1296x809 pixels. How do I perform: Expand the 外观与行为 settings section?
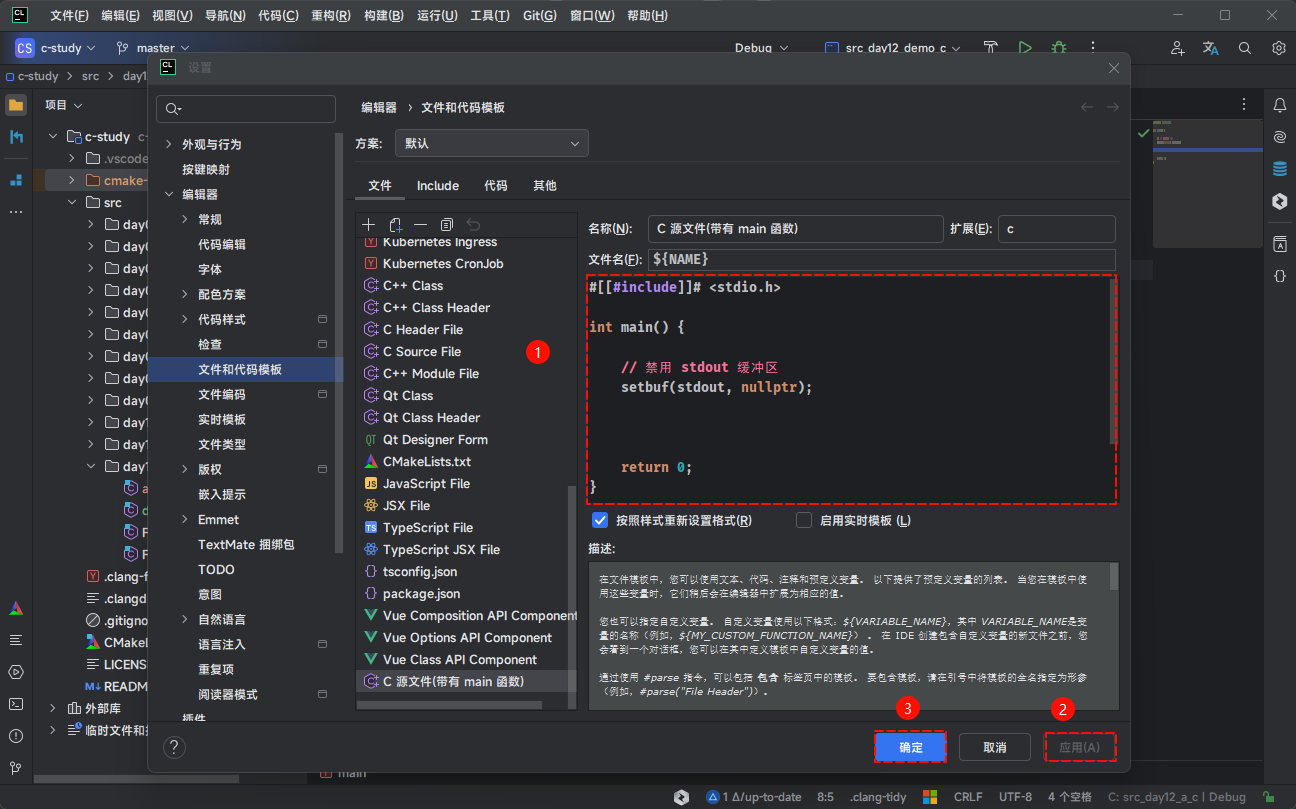[168, 144]
